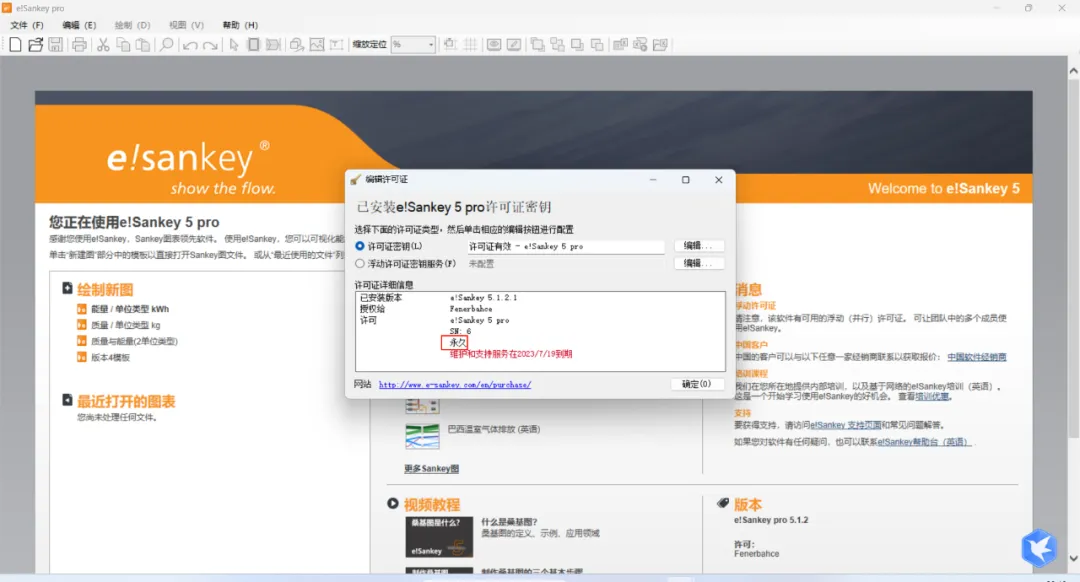Click the undo arrow icon

click(x=190, y=45)
